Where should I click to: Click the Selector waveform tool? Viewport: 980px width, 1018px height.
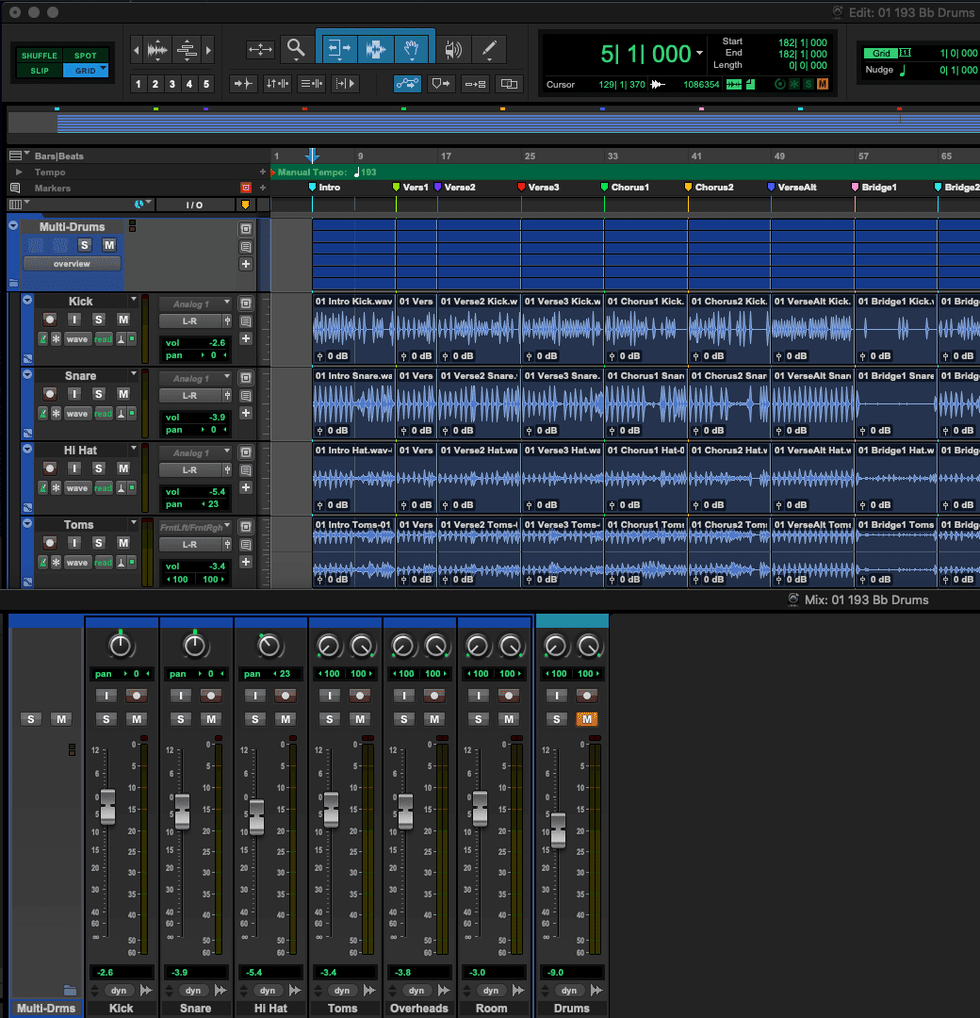point(375,48)
